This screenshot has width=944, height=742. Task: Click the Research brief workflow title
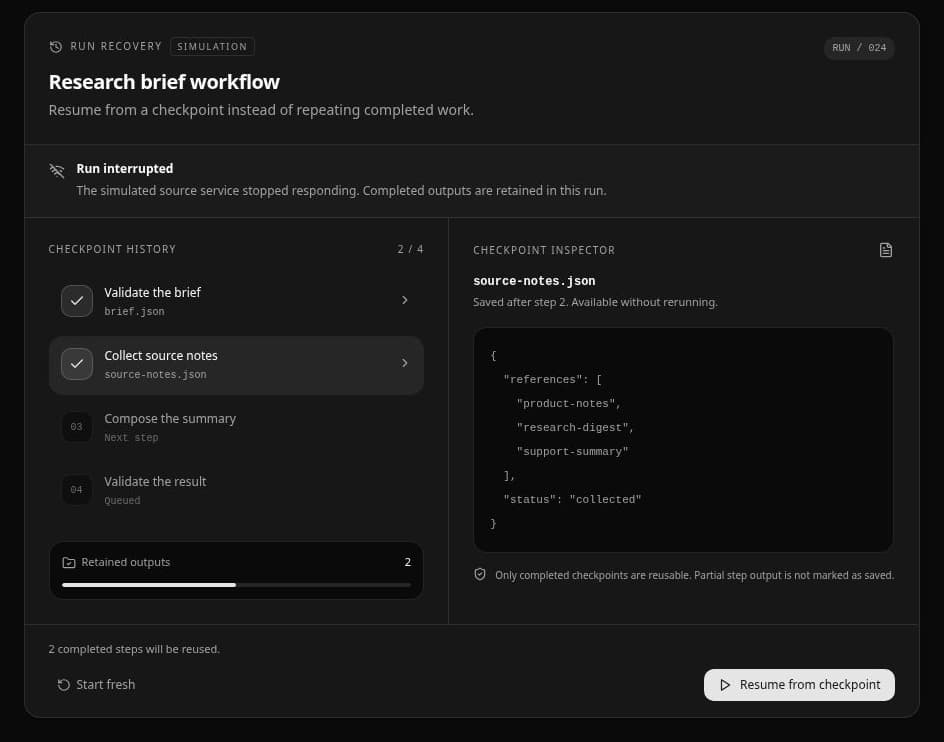pyautogui.click(x=164, y=82)
